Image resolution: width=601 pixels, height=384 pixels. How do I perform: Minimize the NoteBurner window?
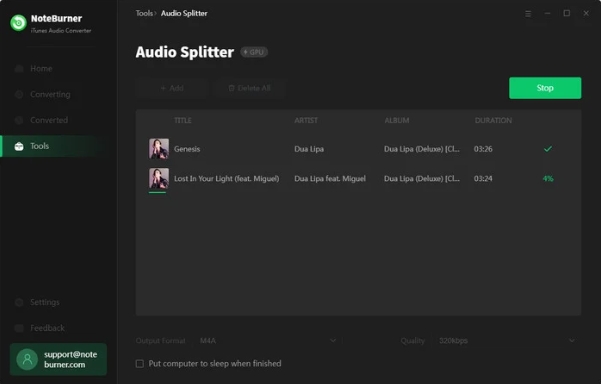click(547, 13)
